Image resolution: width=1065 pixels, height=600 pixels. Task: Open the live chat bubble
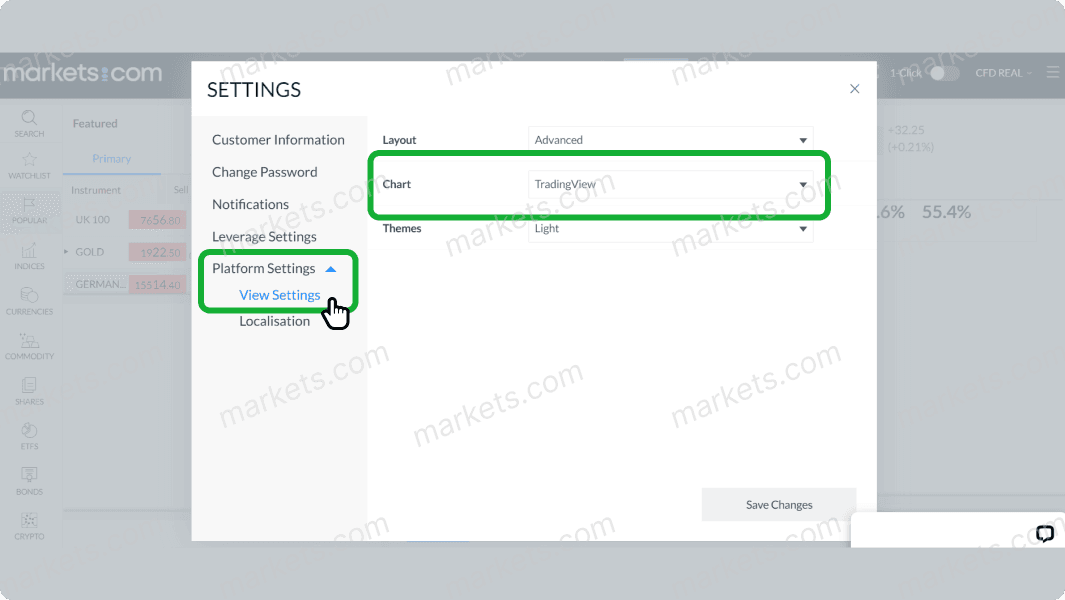tap(1044, 534)
